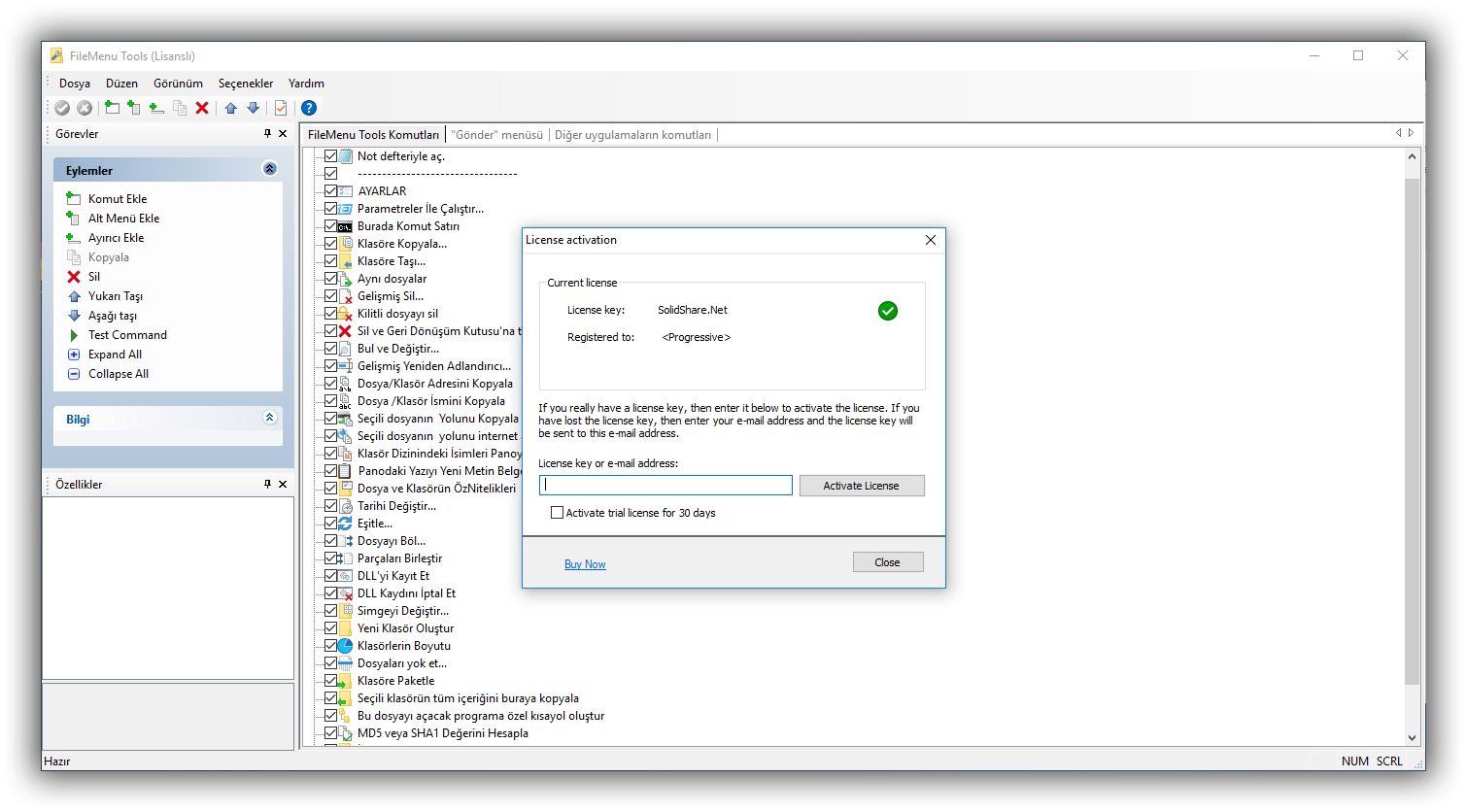Disable the DLL Kaydını İptal Et checkbox

point(330,593)
